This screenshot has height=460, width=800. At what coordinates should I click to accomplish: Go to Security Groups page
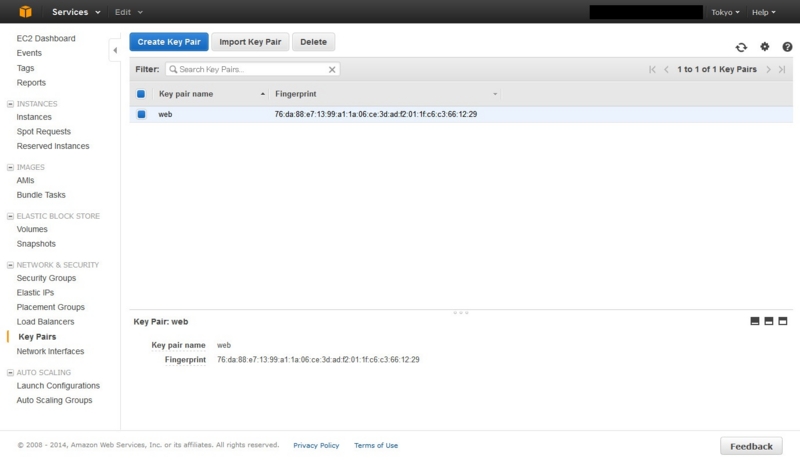pyautogui.click(x=46, y=278)
